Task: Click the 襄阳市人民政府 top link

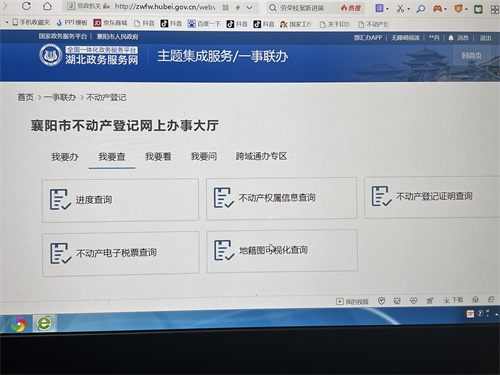Action: click(117, 36)
